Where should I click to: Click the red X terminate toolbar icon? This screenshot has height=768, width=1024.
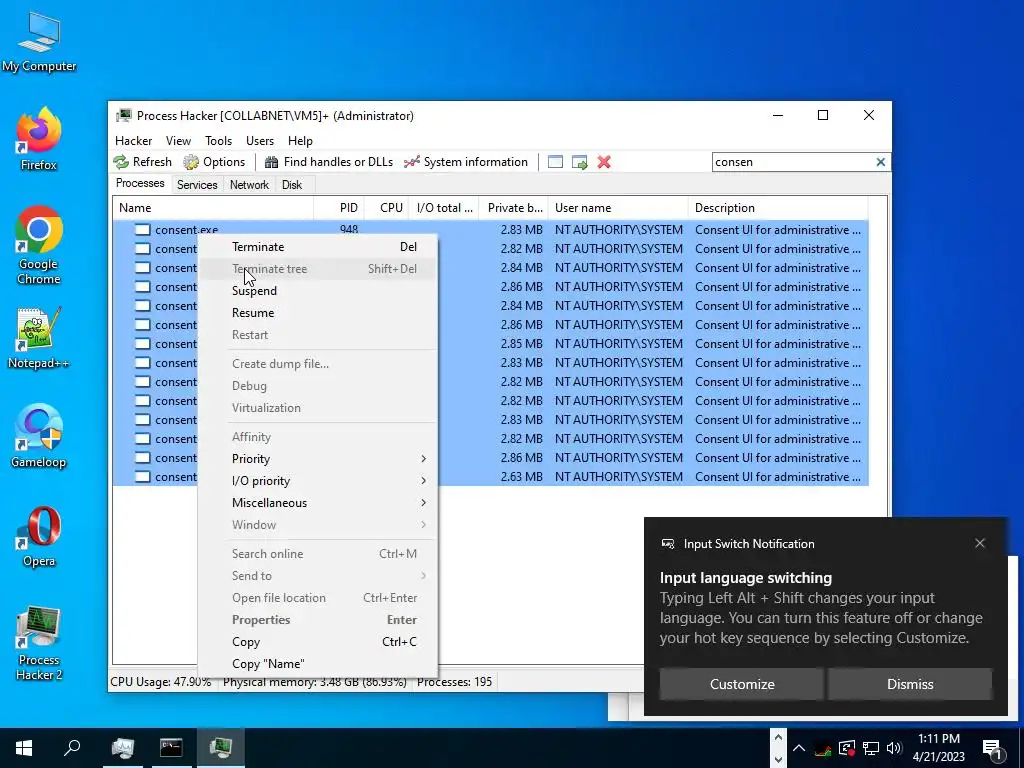click(604, 162)
